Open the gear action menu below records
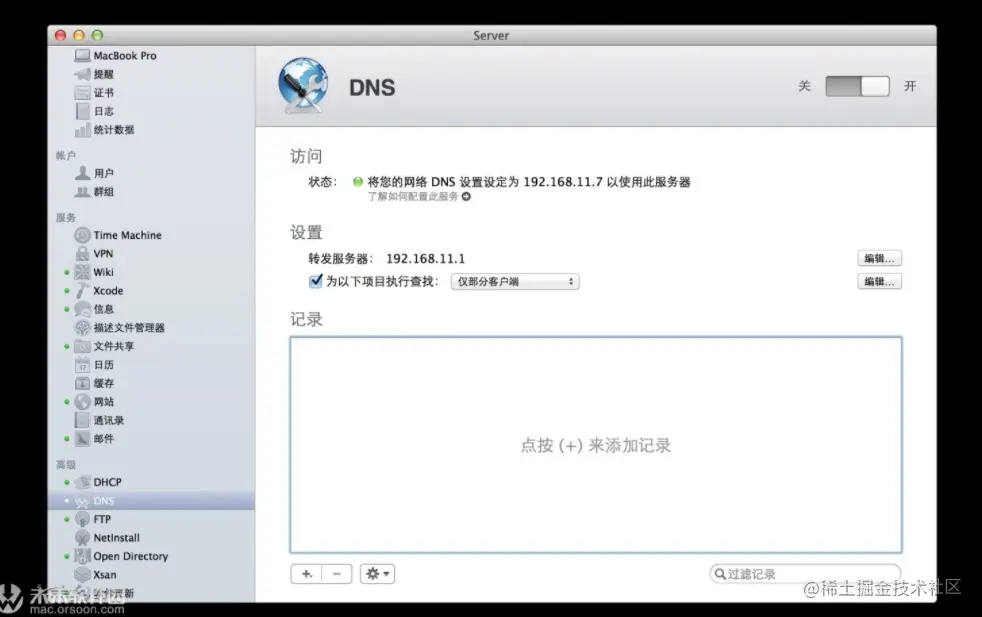 [377, 574]
